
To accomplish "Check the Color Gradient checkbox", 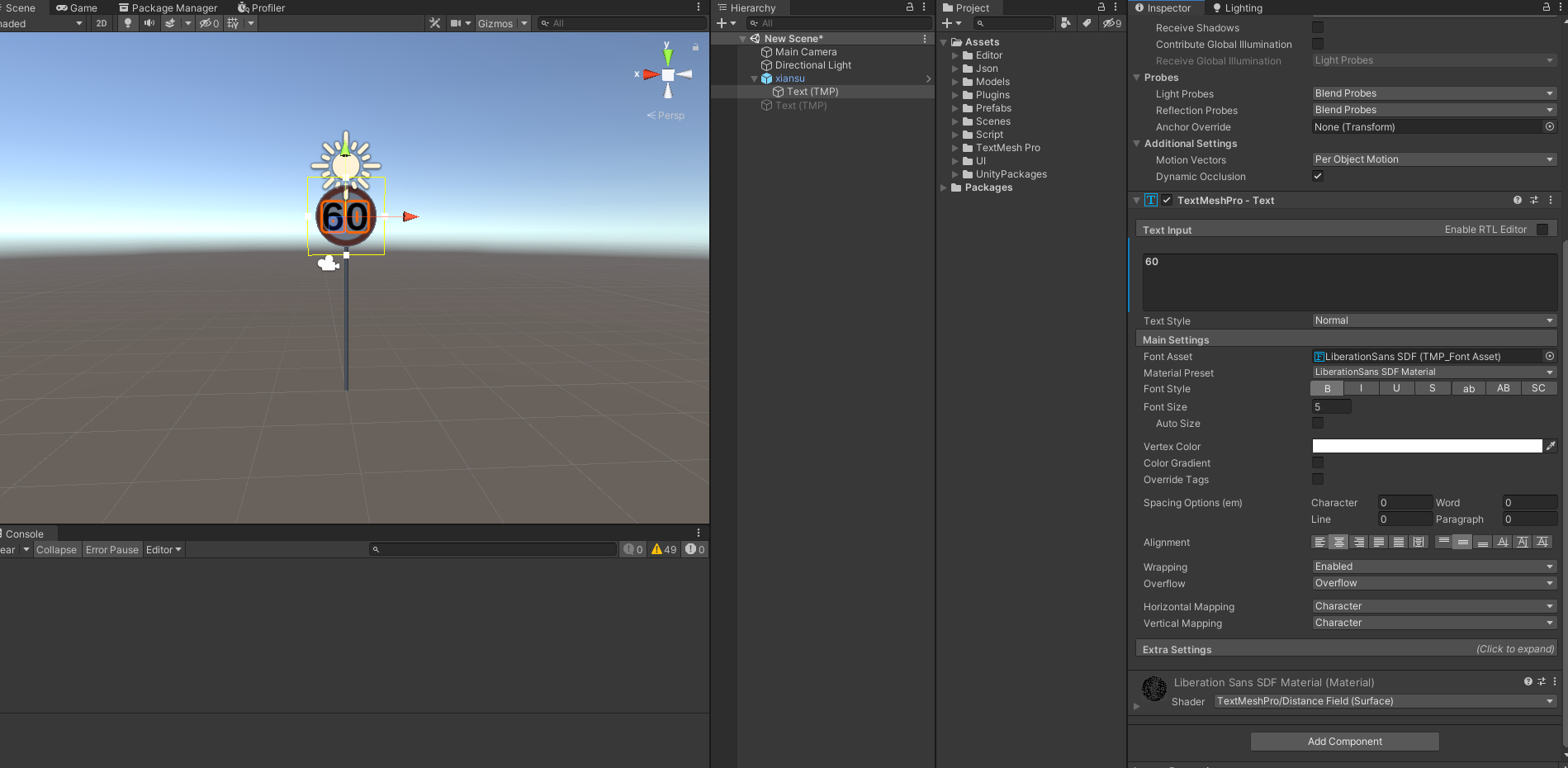I will (x=1318, y=462).
